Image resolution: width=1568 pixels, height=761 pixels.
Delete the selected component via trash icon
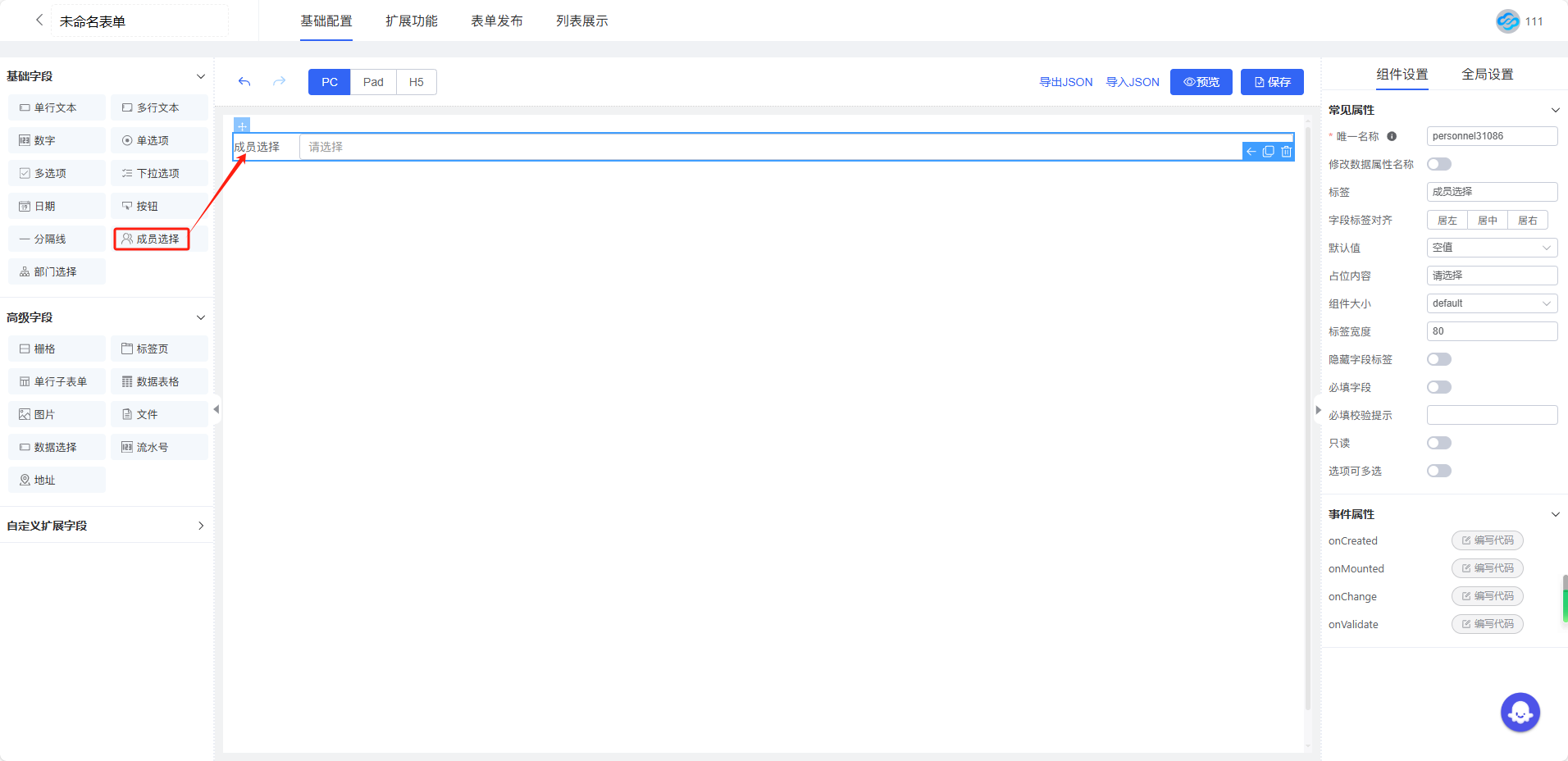click(1286, 152)
